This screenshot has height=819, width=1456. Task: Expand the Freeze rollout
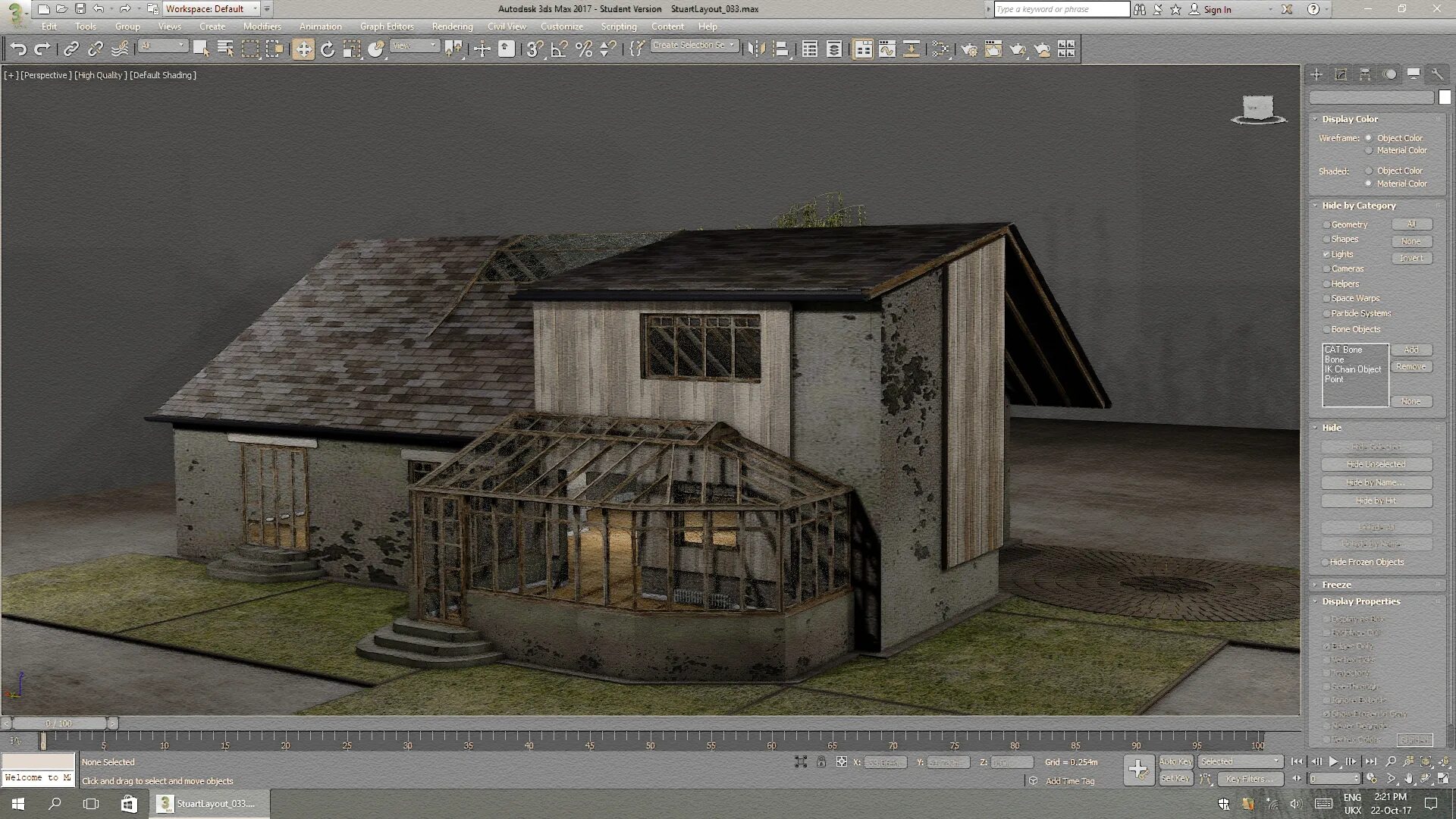click(1336, 585)
